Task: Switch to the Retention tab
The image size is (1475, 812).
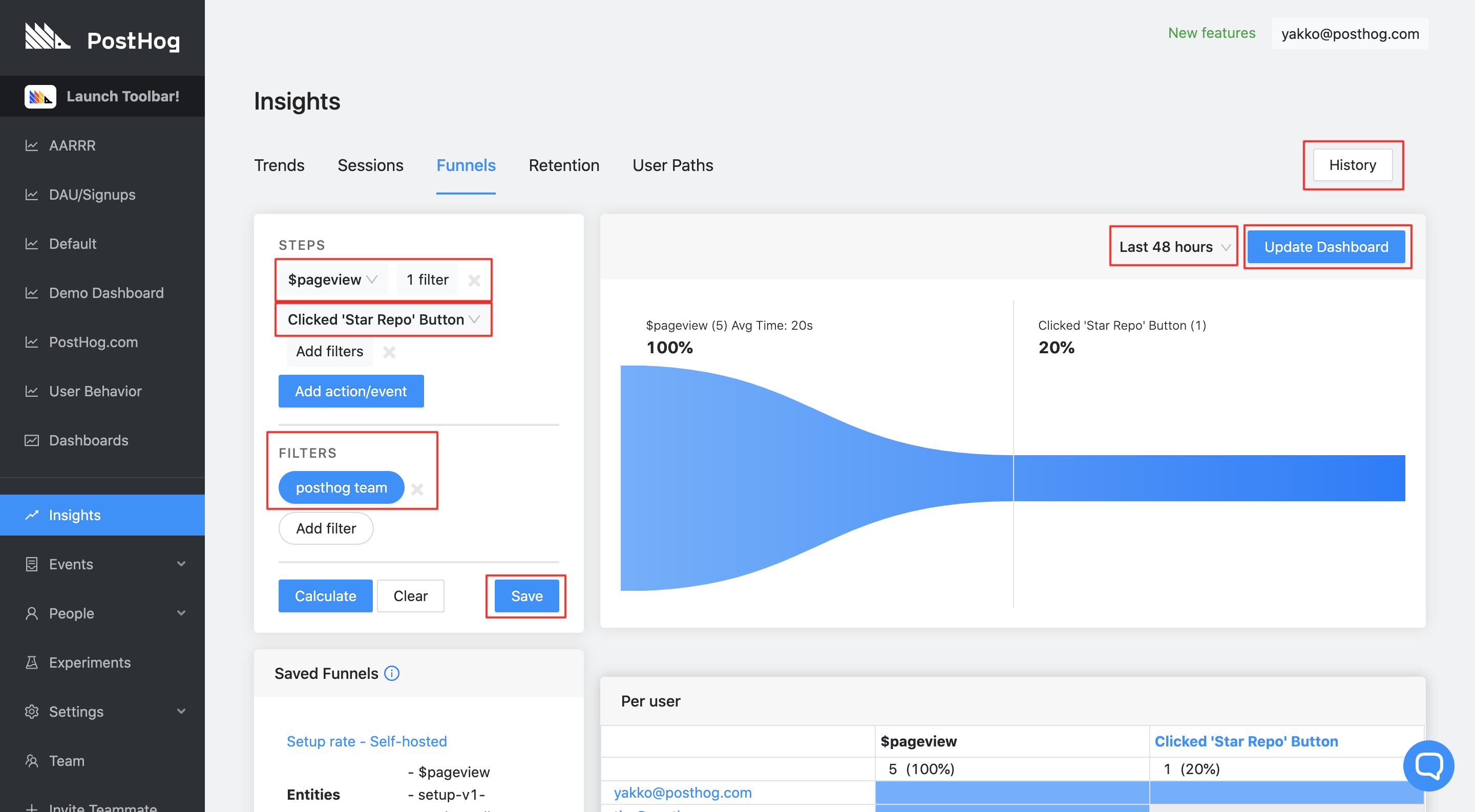Action: pos(563,165)
